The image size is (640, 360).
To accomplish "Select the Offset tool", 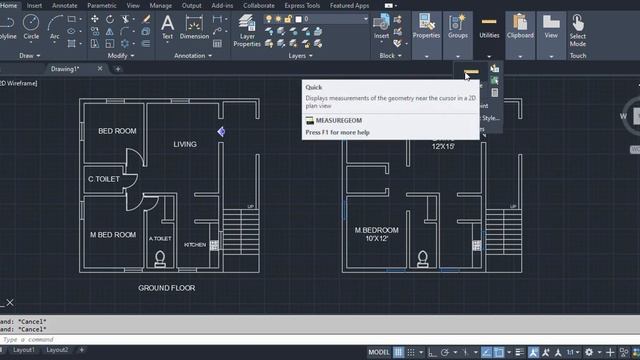I will (x=146, y=43).
